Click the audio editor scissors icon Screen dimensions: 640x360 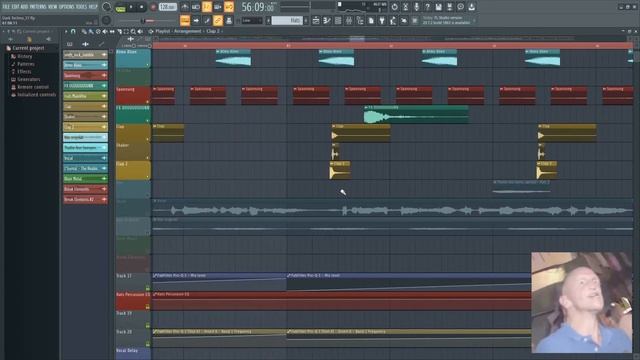click(x=405, y=7)
